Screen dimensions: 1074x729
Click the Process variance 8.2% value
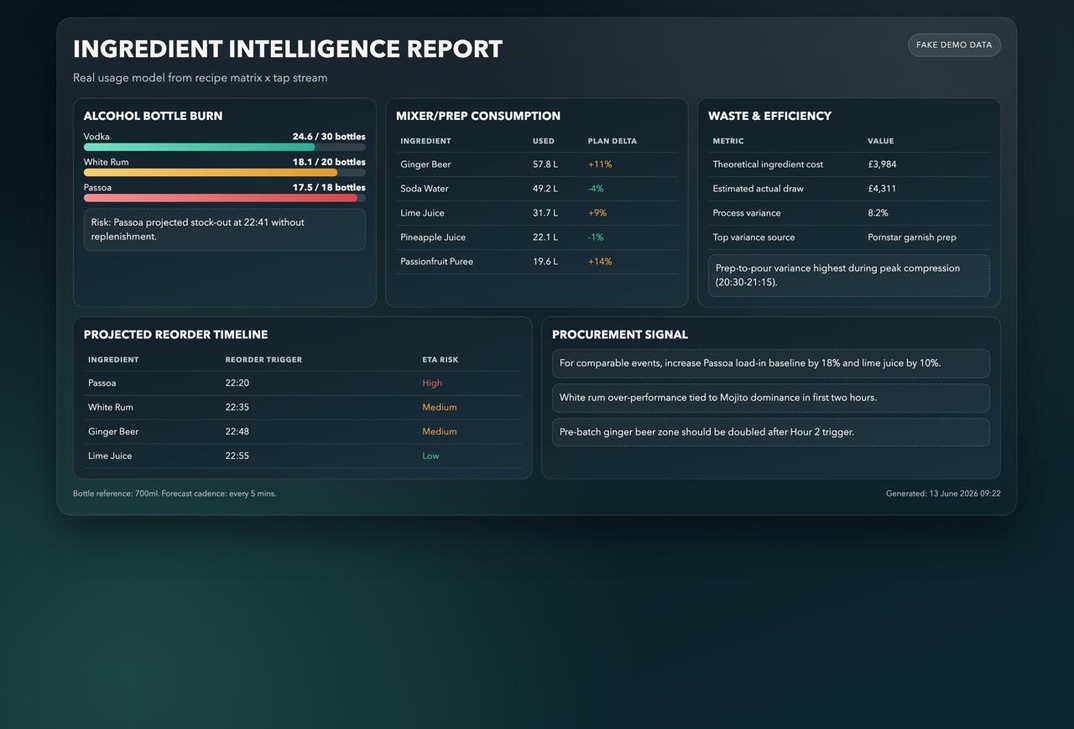(x=878, y=213)
